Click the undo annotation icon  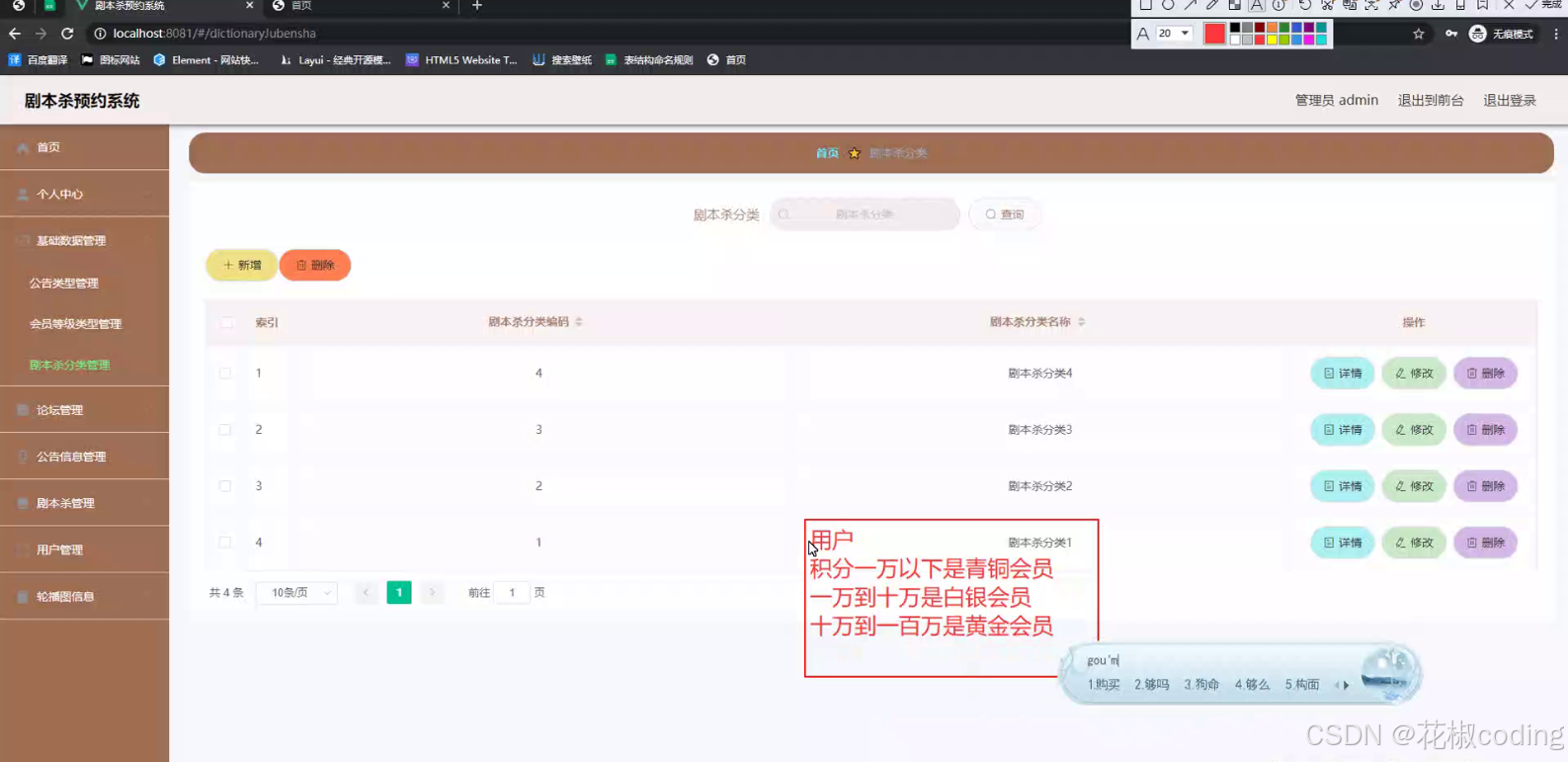(1305, 5)
